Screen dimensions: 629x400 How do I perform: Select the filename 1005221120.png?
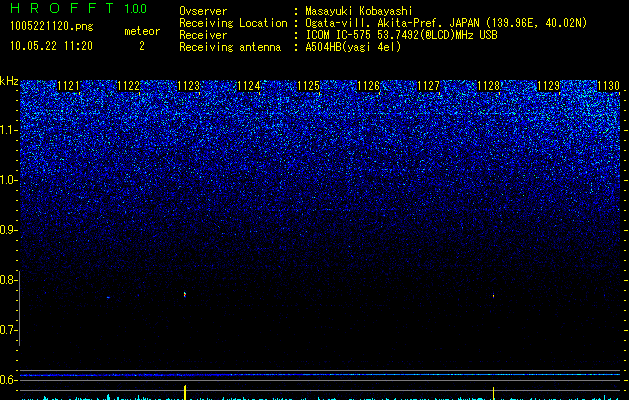[52, 26]
